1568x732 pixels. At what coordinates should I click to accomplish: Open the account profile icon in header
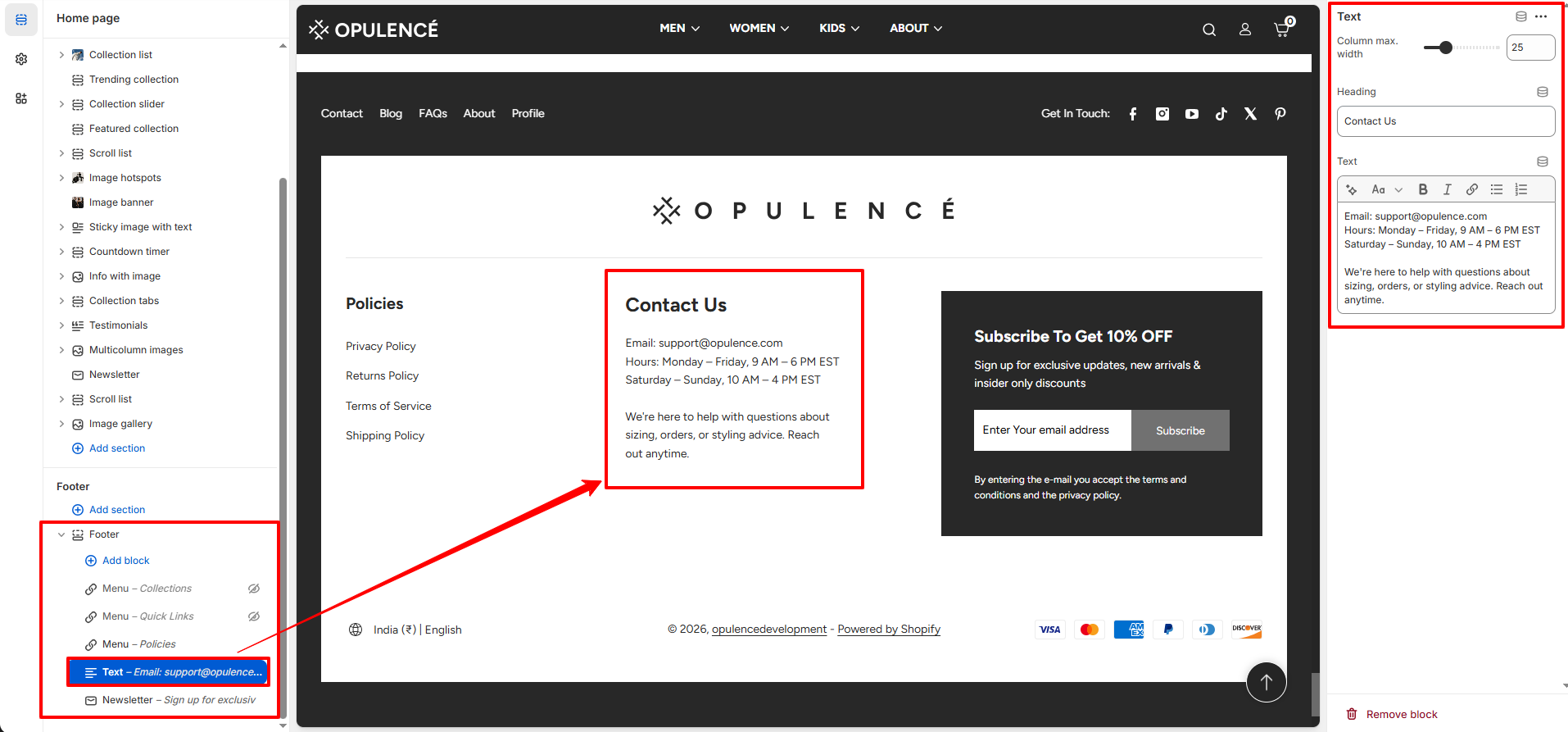pyautogui.click(x=1245, y=30)
